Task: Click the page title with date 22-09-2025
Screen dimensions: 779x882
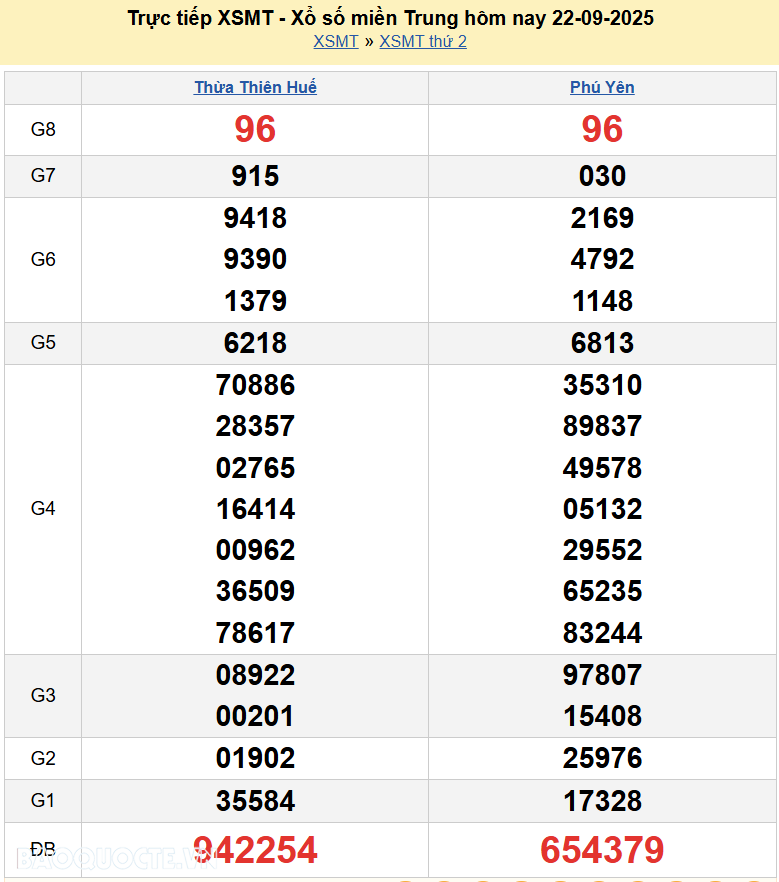Action: coord(391,18)
